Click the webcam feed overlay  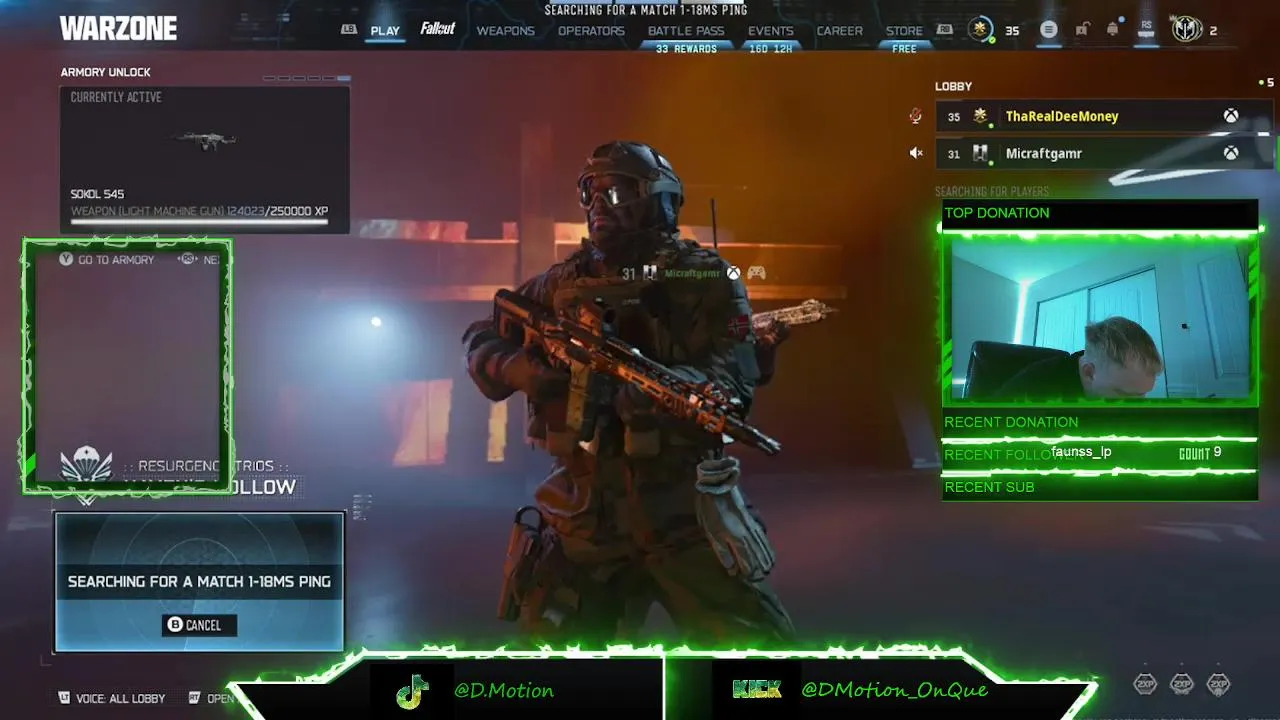1100,320
